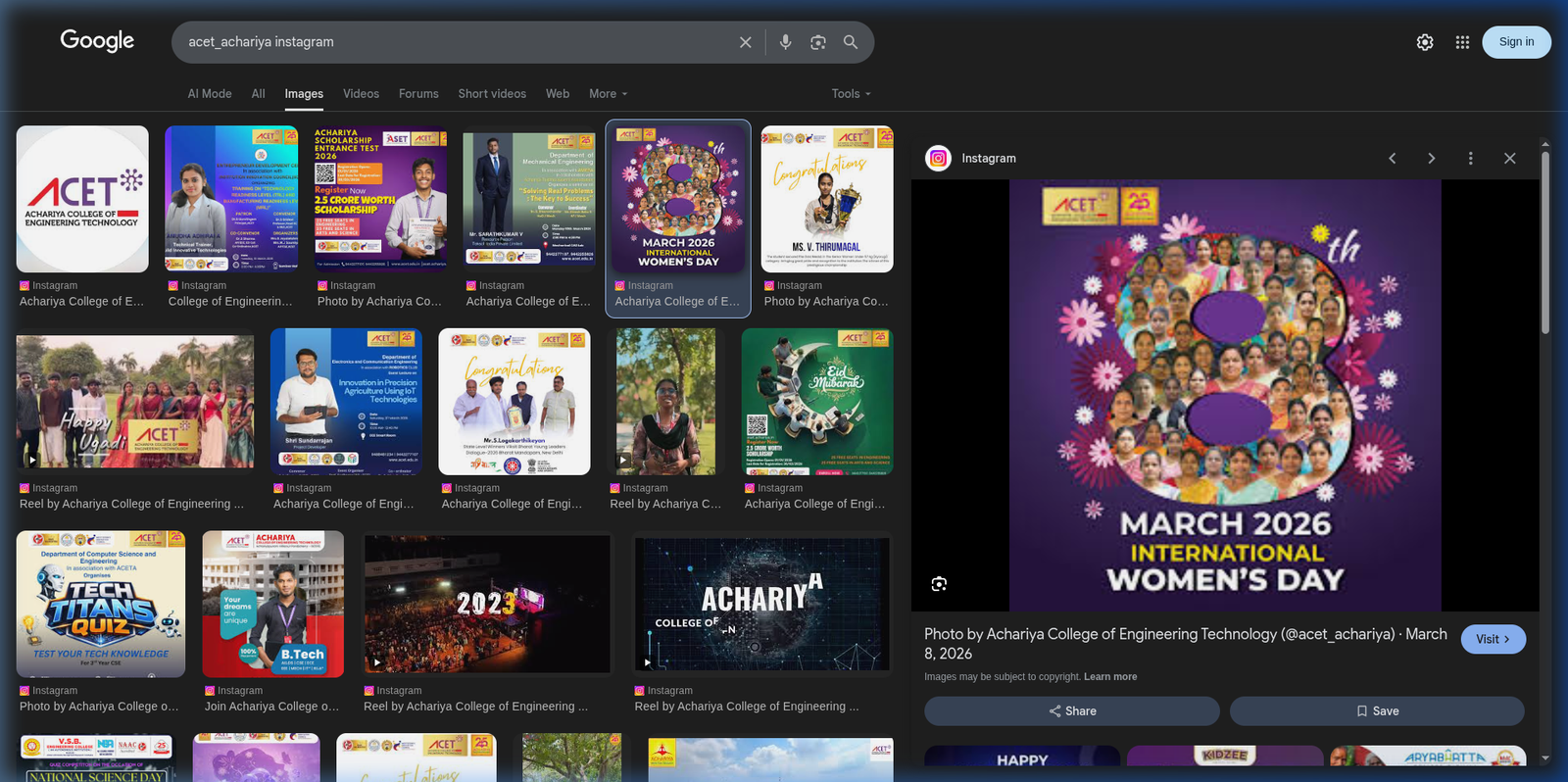1568x782 pixels.
Task: Open the copyright Learn more link
Action: [1110, 677]
